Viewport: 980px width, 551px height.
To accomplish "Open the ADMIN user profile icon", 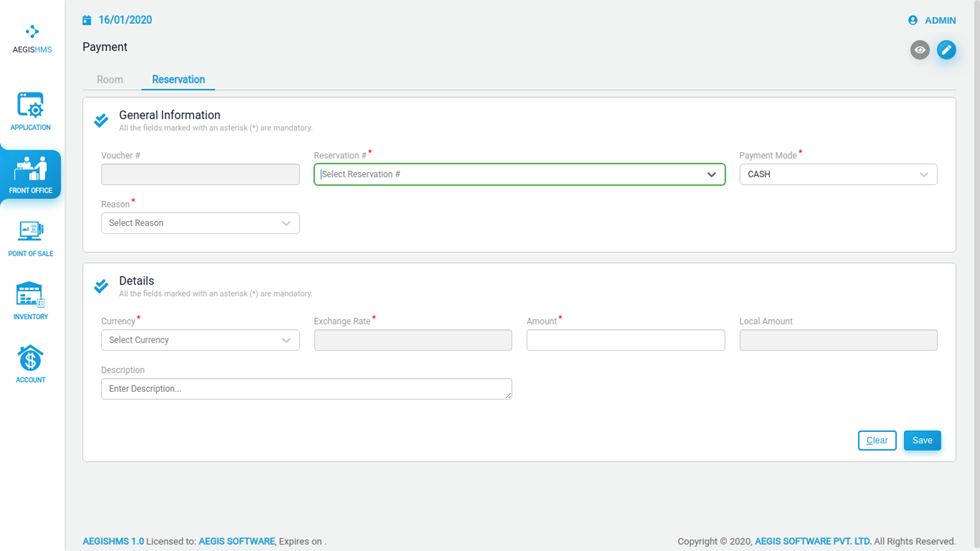I will tap(912, 21).
